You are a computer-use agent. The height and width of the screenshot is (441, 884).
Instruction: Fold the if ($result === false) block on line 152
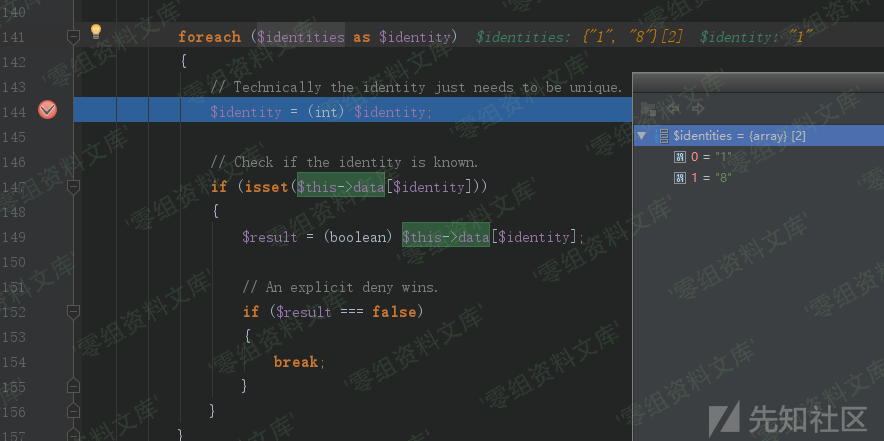[73, 312]
